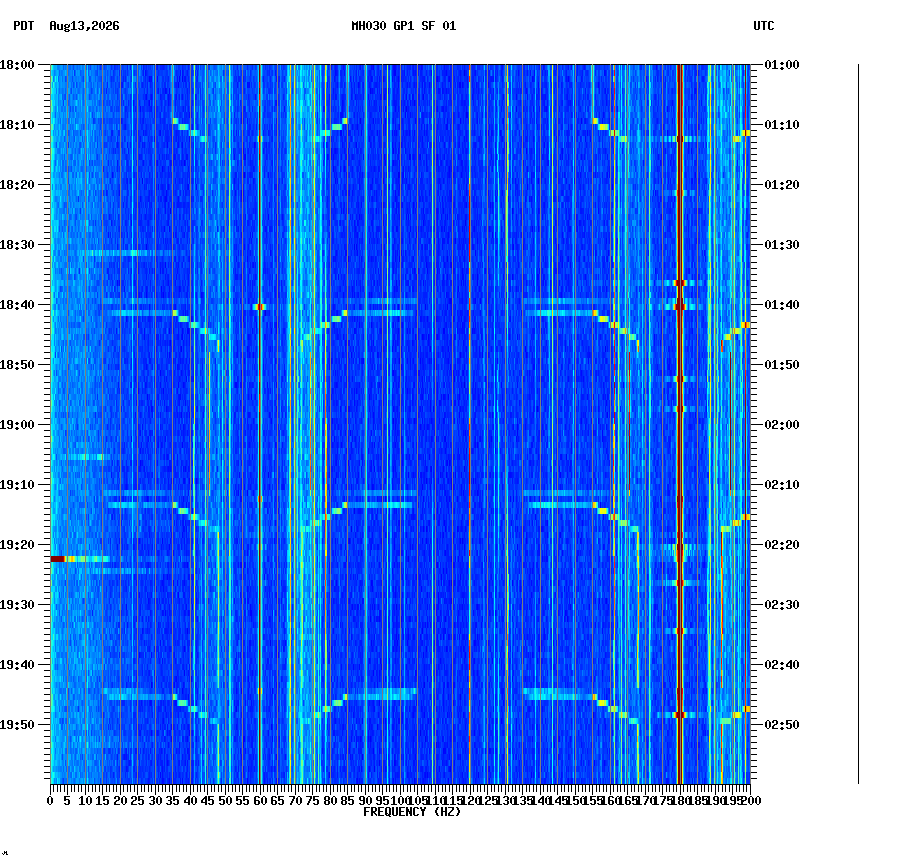Click the 19:40 PDT time label
The image size is (902, 864).
tap(17, 665)
